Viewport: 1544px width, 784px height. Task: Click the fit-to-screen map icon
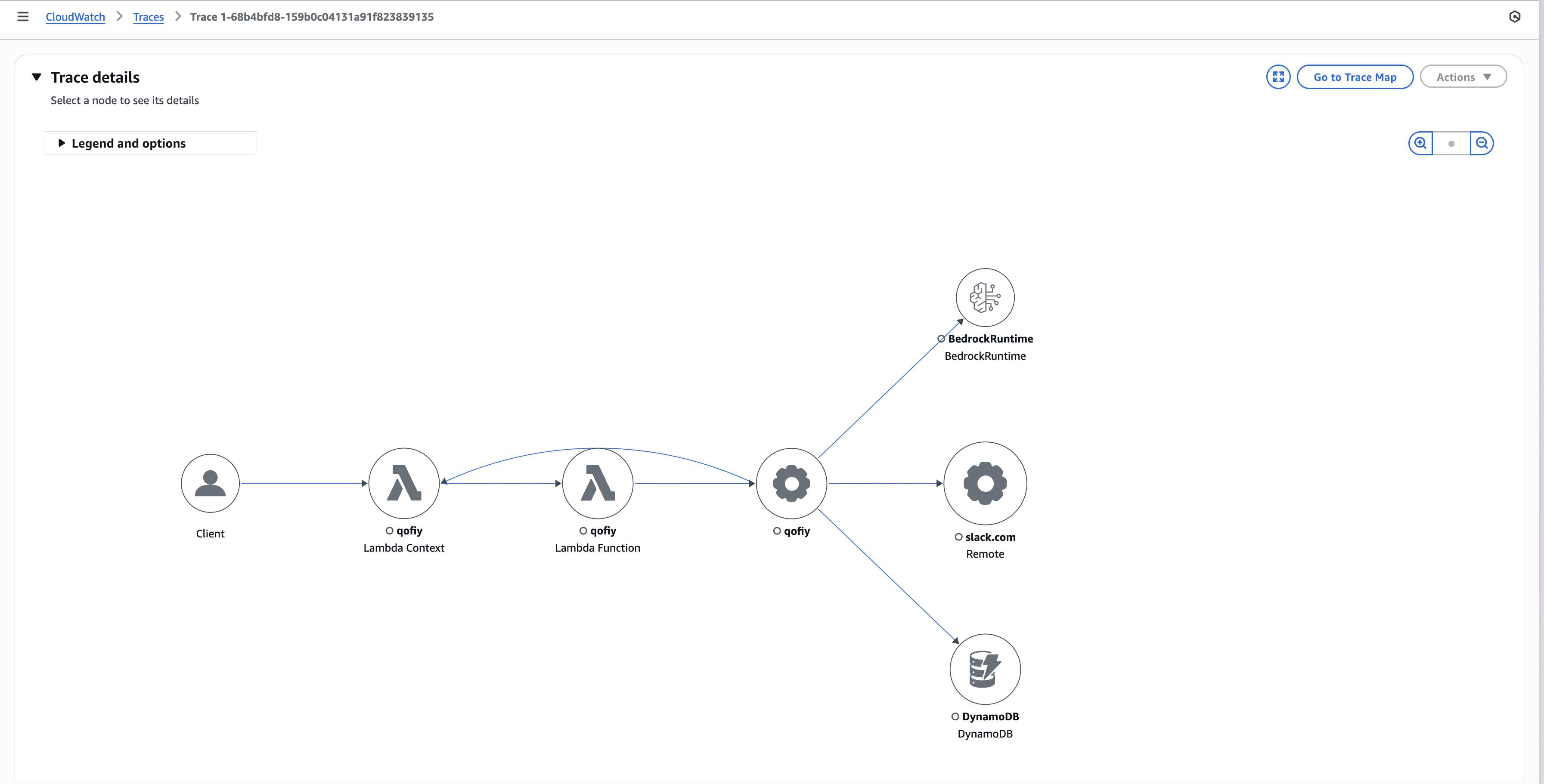point(1278,77)
